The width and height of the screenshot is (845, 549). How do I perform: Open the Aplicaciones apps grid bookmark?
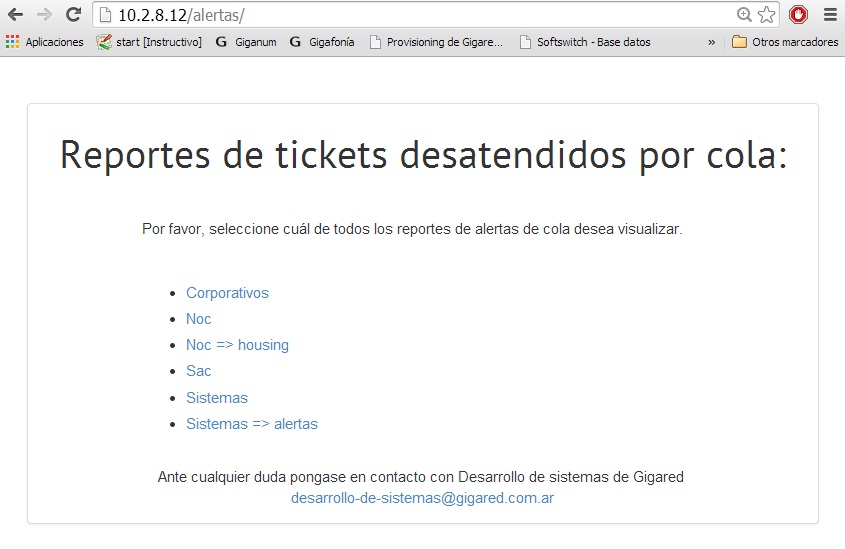(x=45, y=42)
